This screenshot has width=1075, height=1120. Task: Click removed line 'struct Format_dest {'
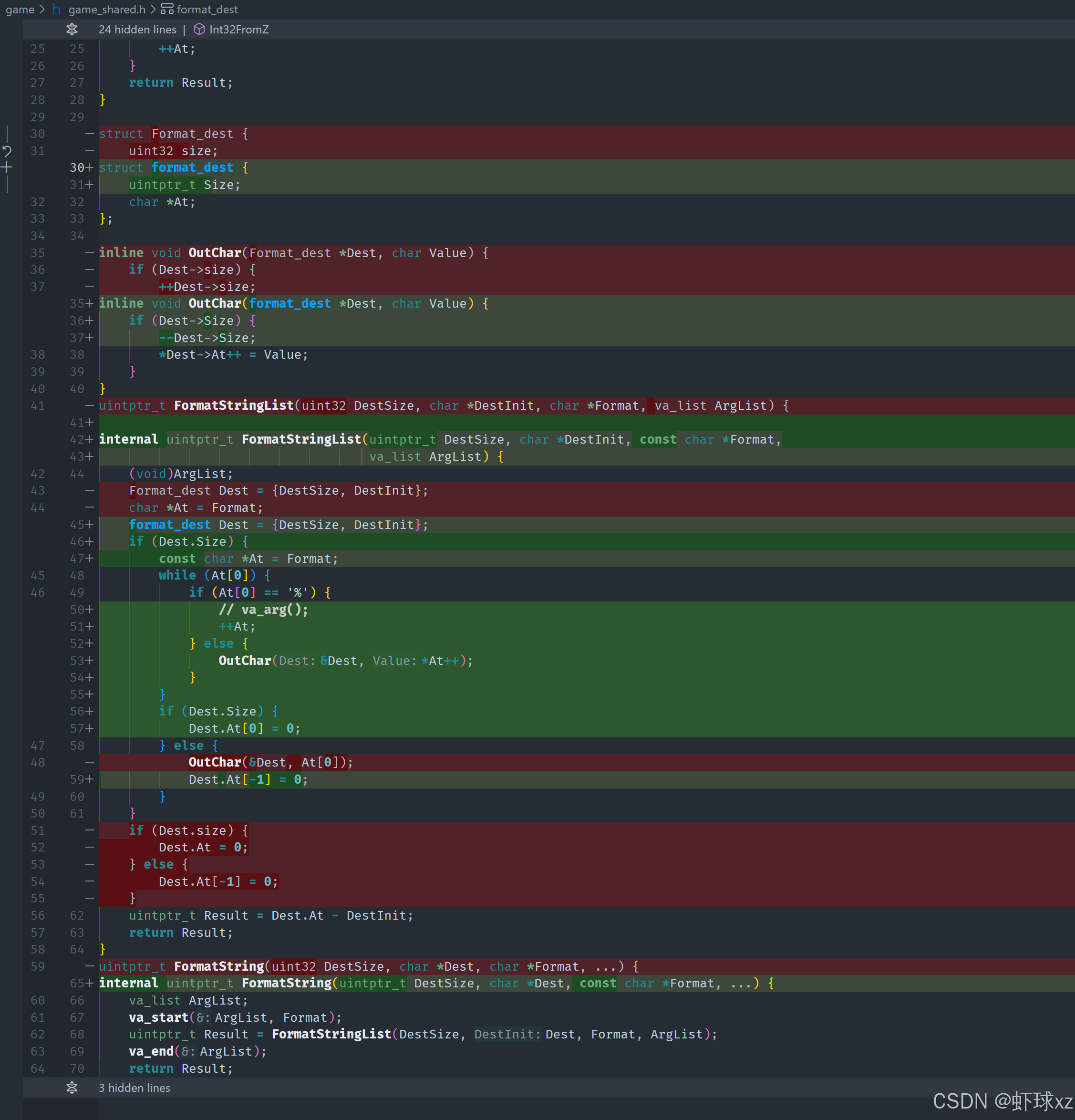(174, 135)
